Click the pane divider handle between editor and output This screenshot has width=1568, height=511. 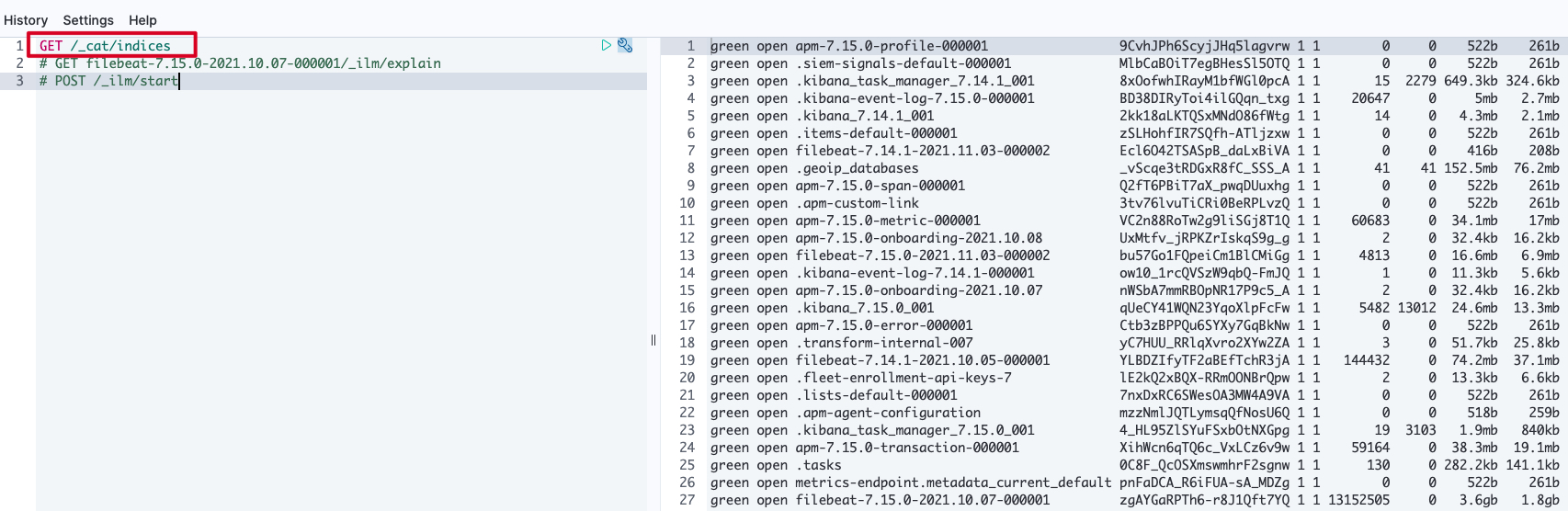point(653,340)
